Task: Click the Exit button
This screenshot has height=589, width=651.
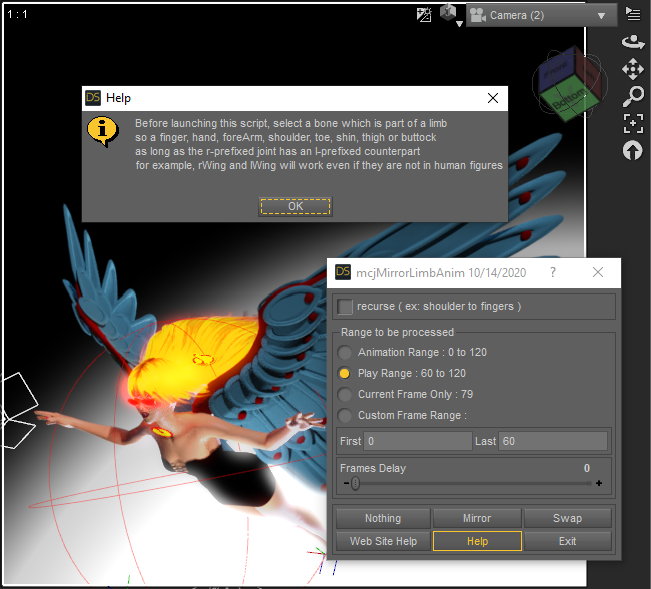Action: click(568, 541)
